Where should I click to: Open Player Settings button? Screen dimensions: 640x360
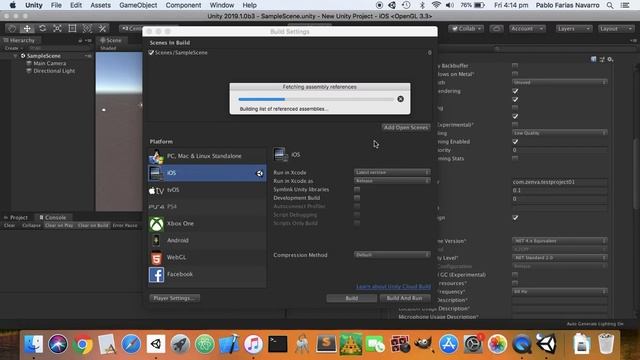pyautogui.click(x=174, y=298)
